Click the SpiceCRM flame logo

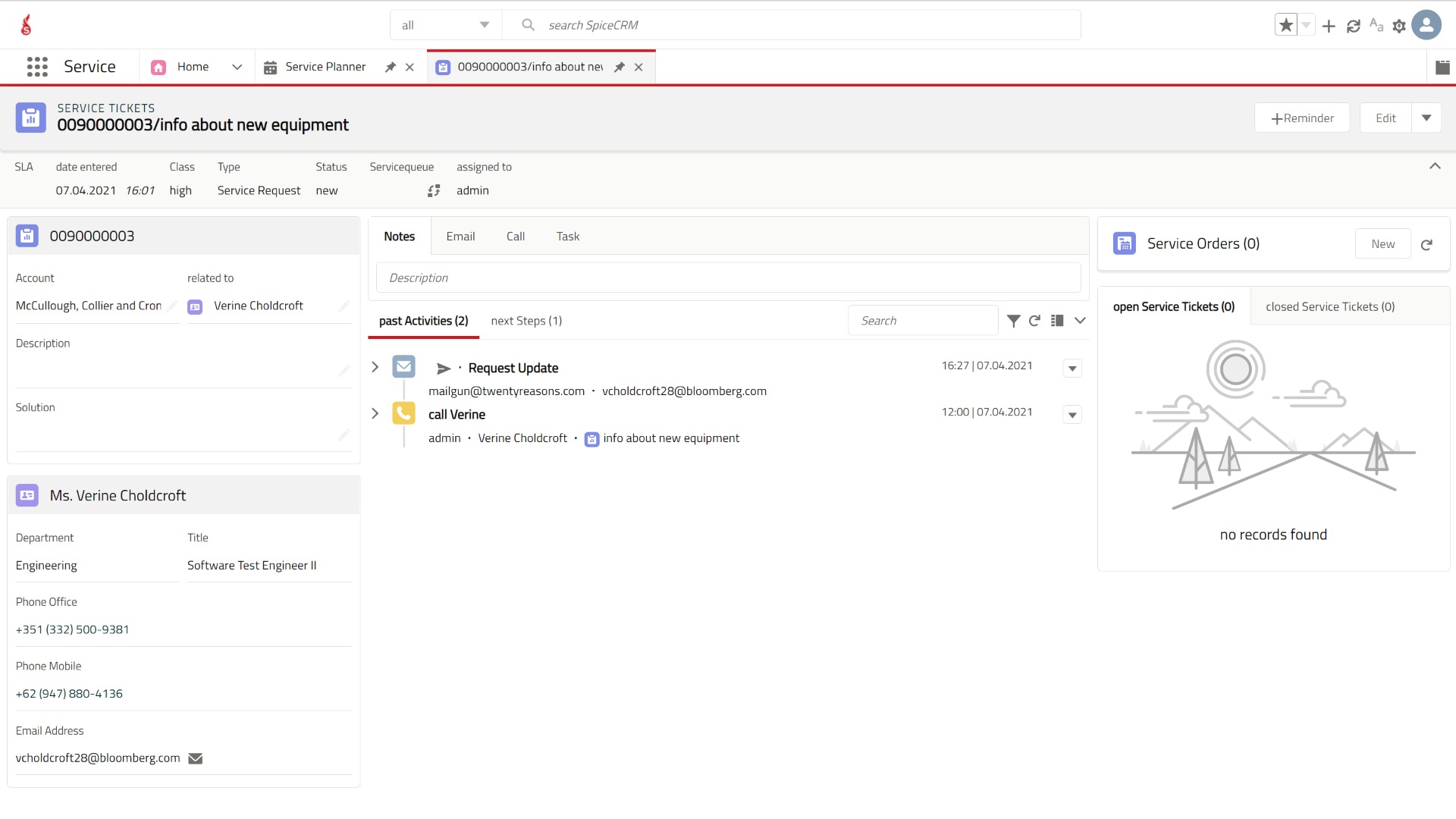pyautogui.click(x=27, y=25)
